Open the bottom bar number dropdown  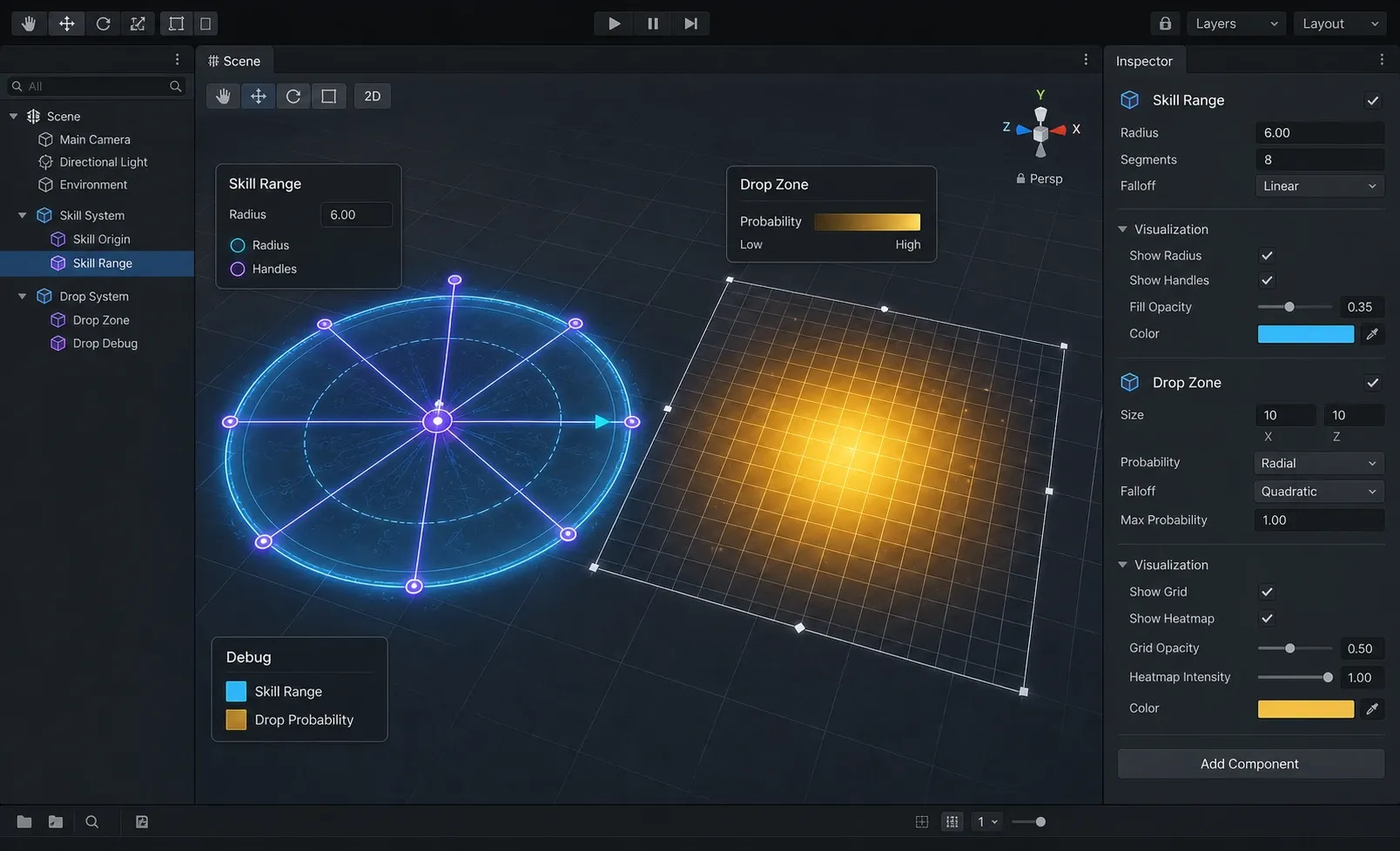(x=987, y=821)
